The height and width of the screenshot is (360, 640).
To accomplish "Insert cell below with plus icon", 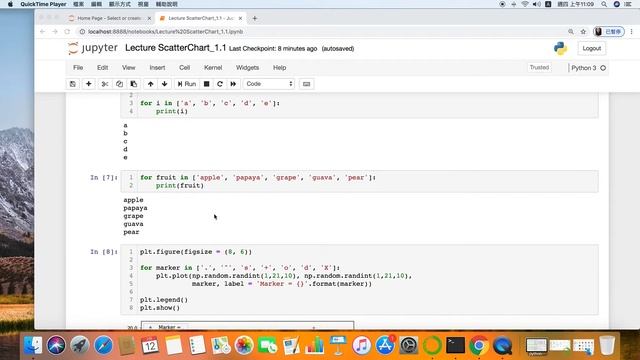I will tap(89, 84).
